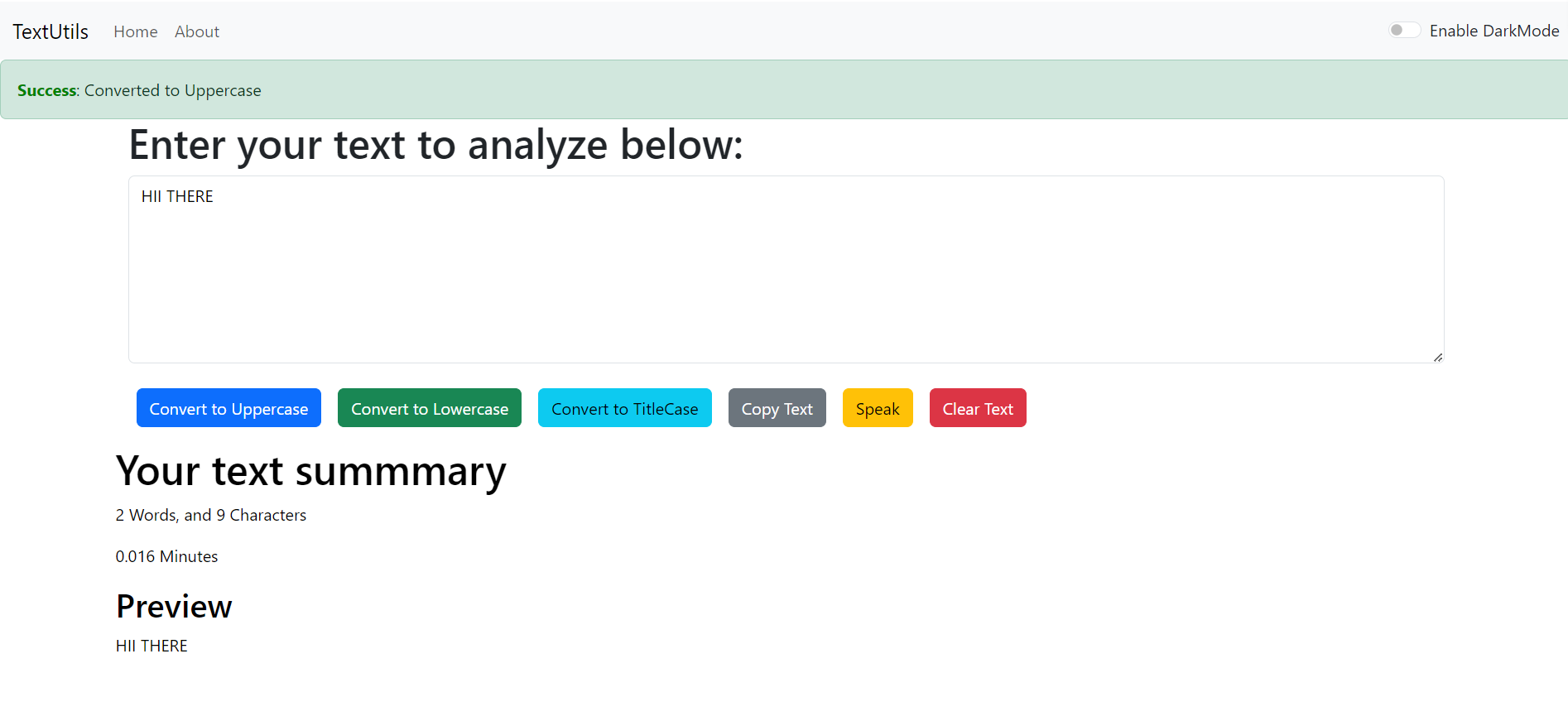The height and width of the screenshot is (721, 1568).
Task: Click Convert to TitleCase button
Action: 624,408
